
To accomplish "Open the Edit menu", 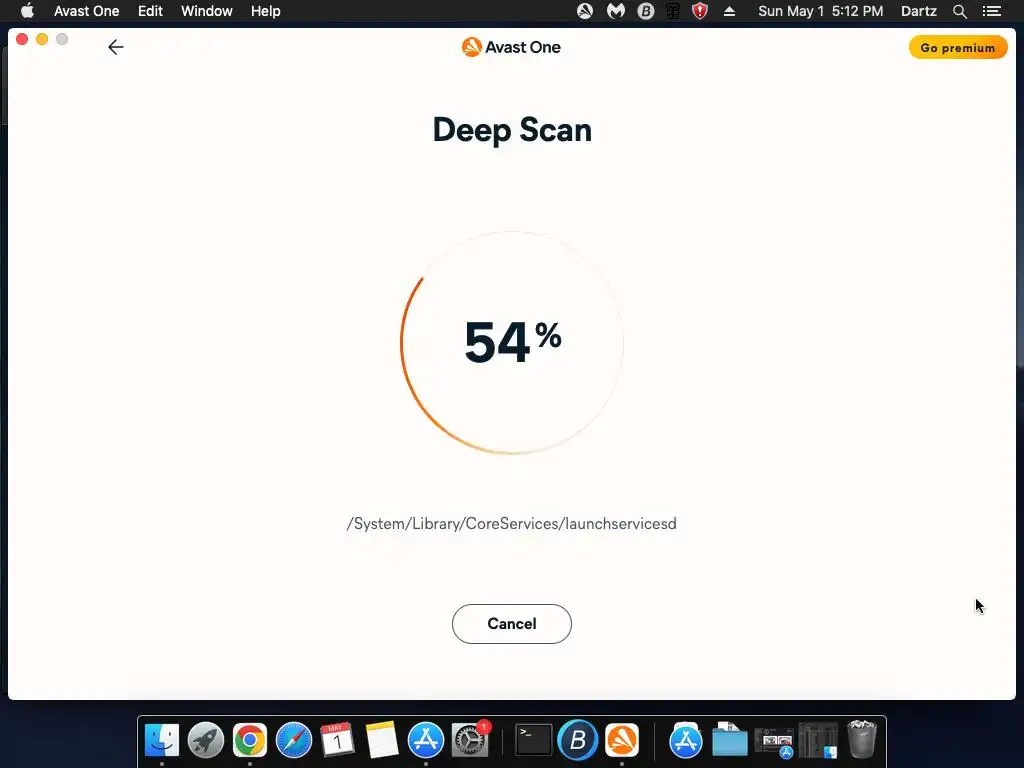I will [150, 11].
